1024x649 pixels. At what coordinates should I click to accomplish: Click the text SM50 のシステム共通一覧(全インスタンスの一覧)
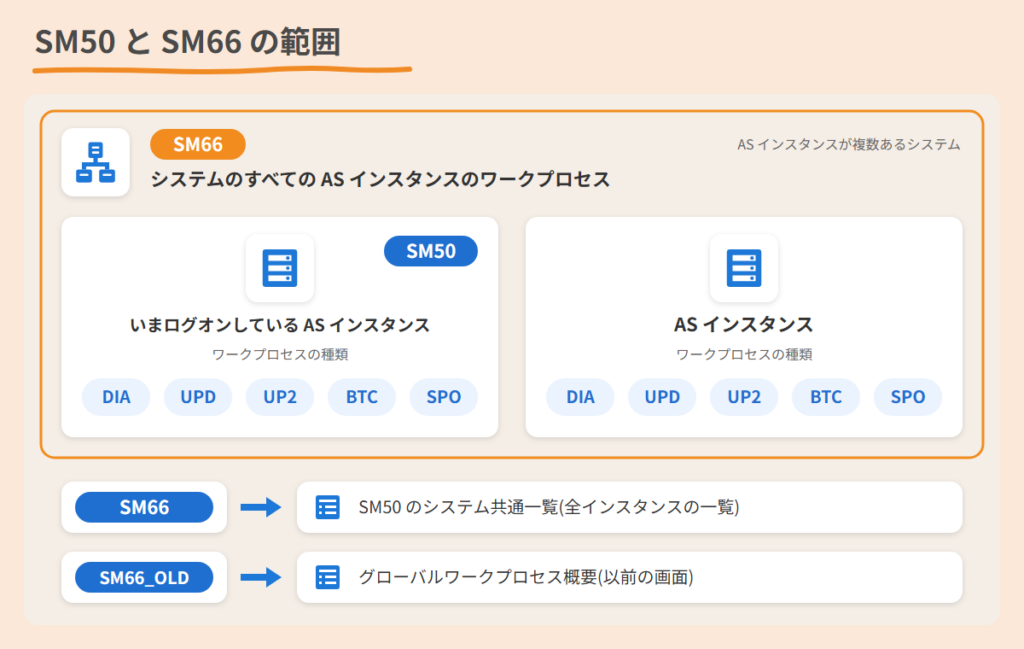[x=549, y=507]
